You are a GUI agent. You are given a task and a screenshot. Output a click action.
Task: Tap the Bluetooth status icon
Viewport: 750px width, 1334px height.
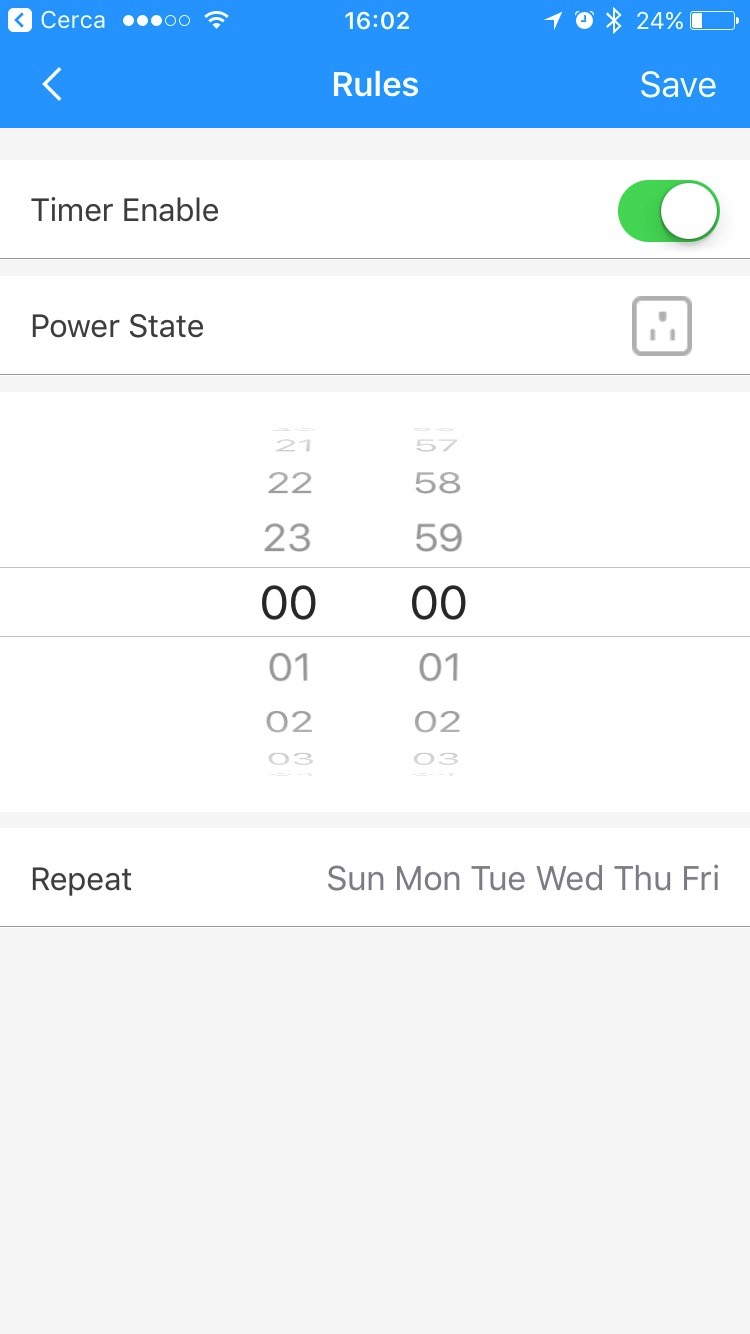(x=614, y=20)
